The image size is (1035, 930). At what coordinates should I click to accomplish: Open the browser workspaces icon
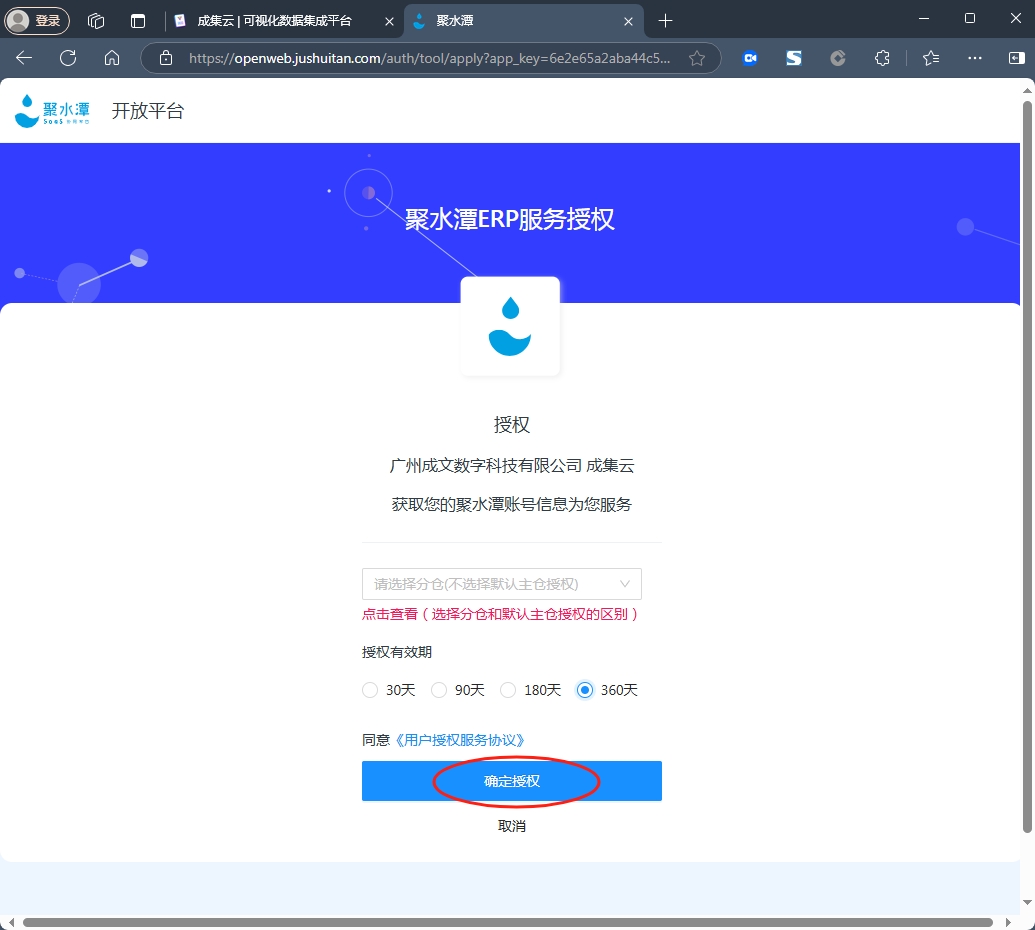pos(96,21)
